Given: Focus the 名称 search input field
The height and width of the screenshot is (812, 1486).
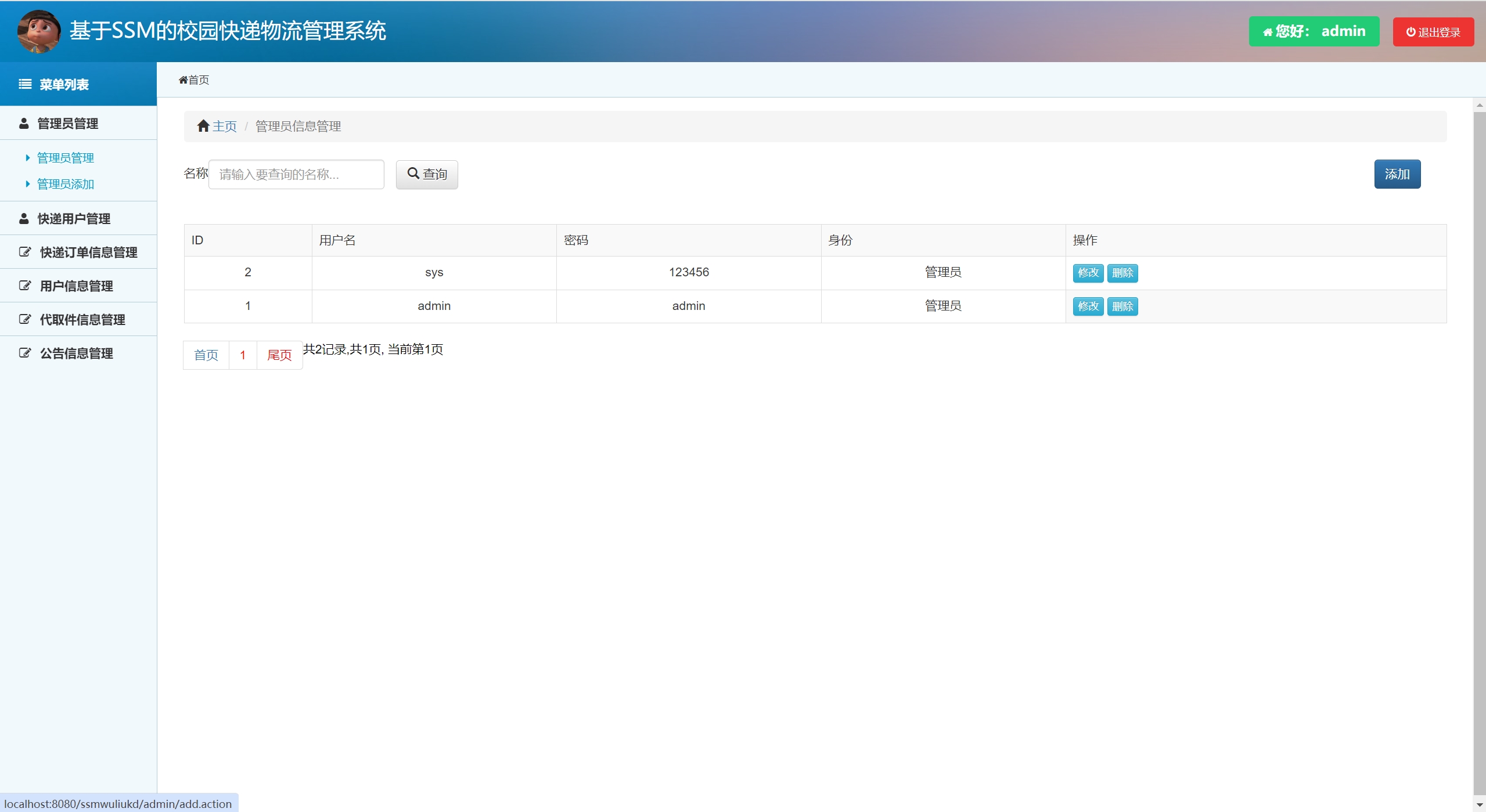Looking at the screenshot, I should [x=296, y=174].
